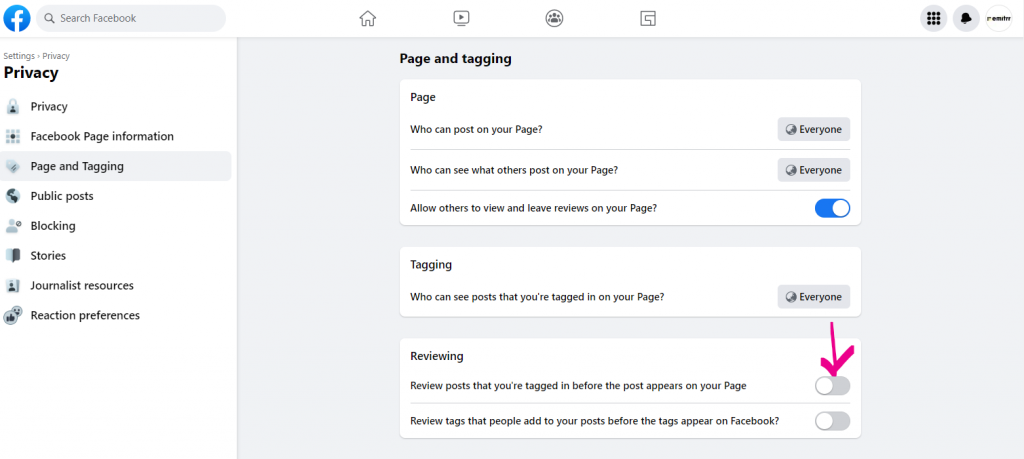Viewport: 1024px width, 459px height.
Task: Disable the reviews on your Page toggle
Action: [x=832, y=208]
